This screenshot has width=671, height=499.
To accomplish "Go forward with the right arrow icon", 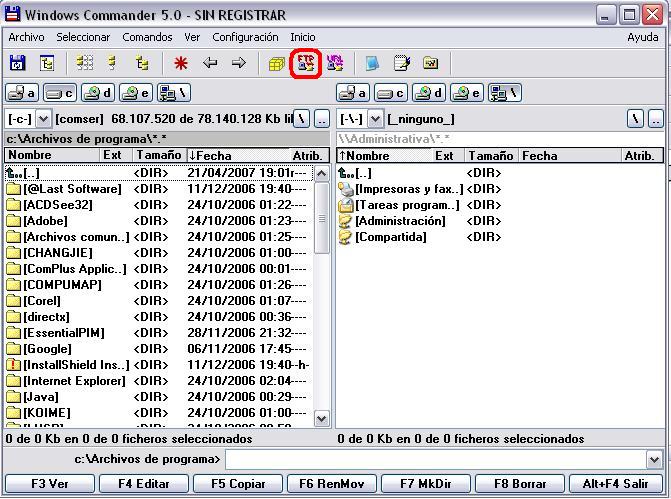I will (x=239, y=63).
